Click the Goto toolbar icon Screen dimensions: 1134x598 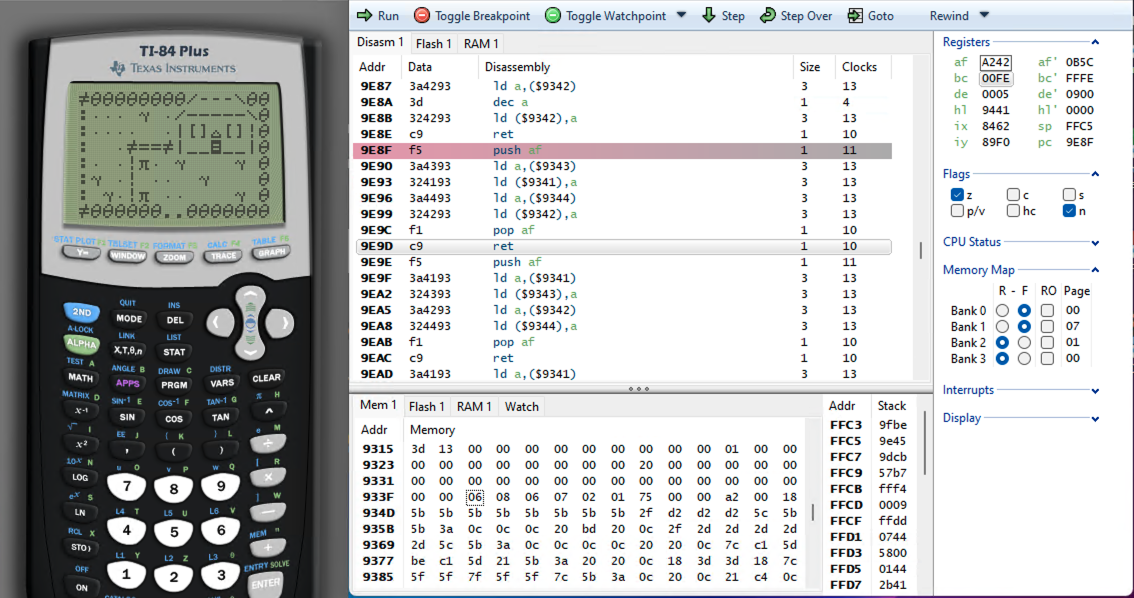[855, 16]
